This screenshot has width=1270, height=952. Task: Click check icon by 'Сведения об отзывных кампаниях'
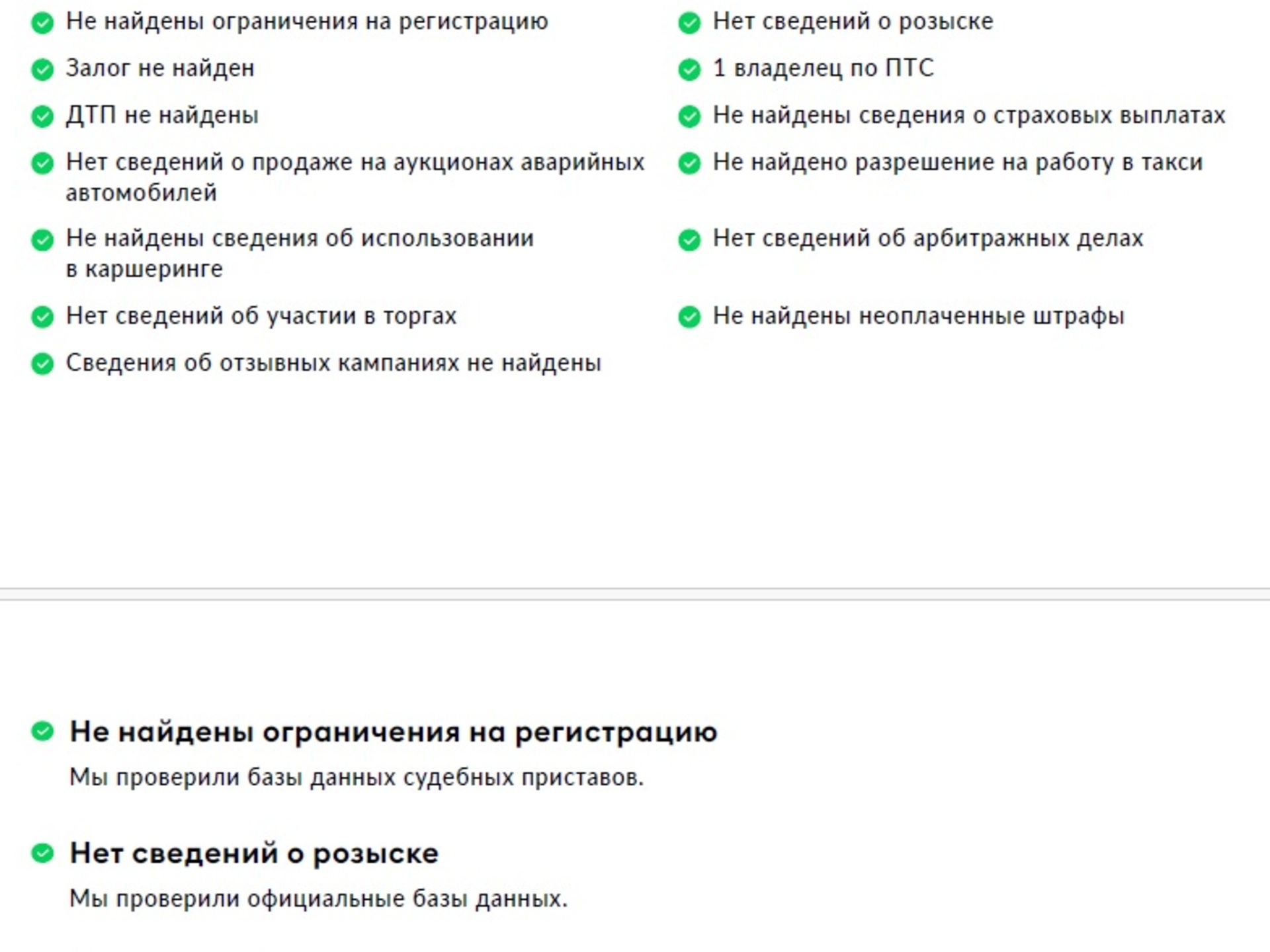pos(42,364)
